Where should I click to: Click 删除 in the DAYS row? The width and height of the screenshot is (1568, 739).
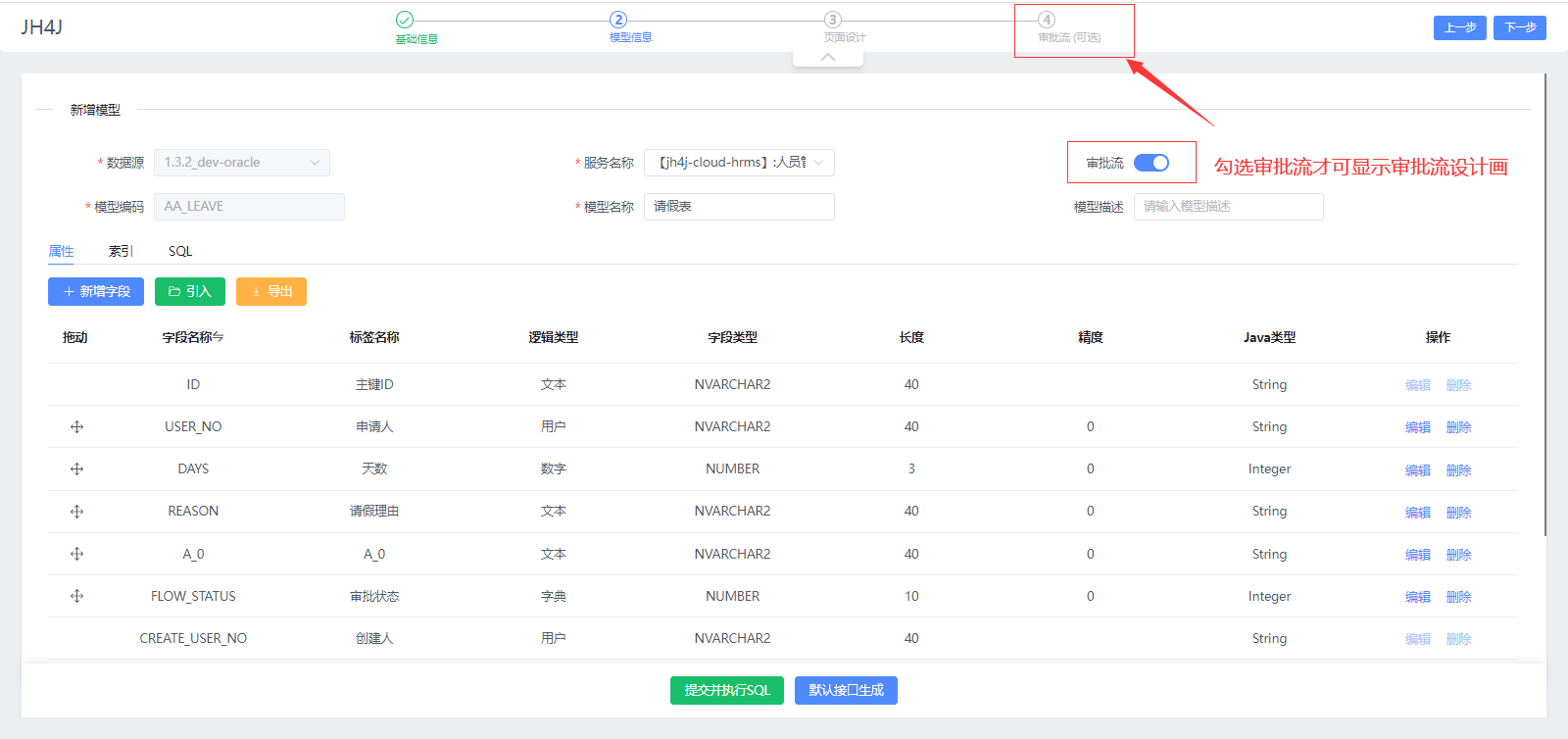[1459, 469]
